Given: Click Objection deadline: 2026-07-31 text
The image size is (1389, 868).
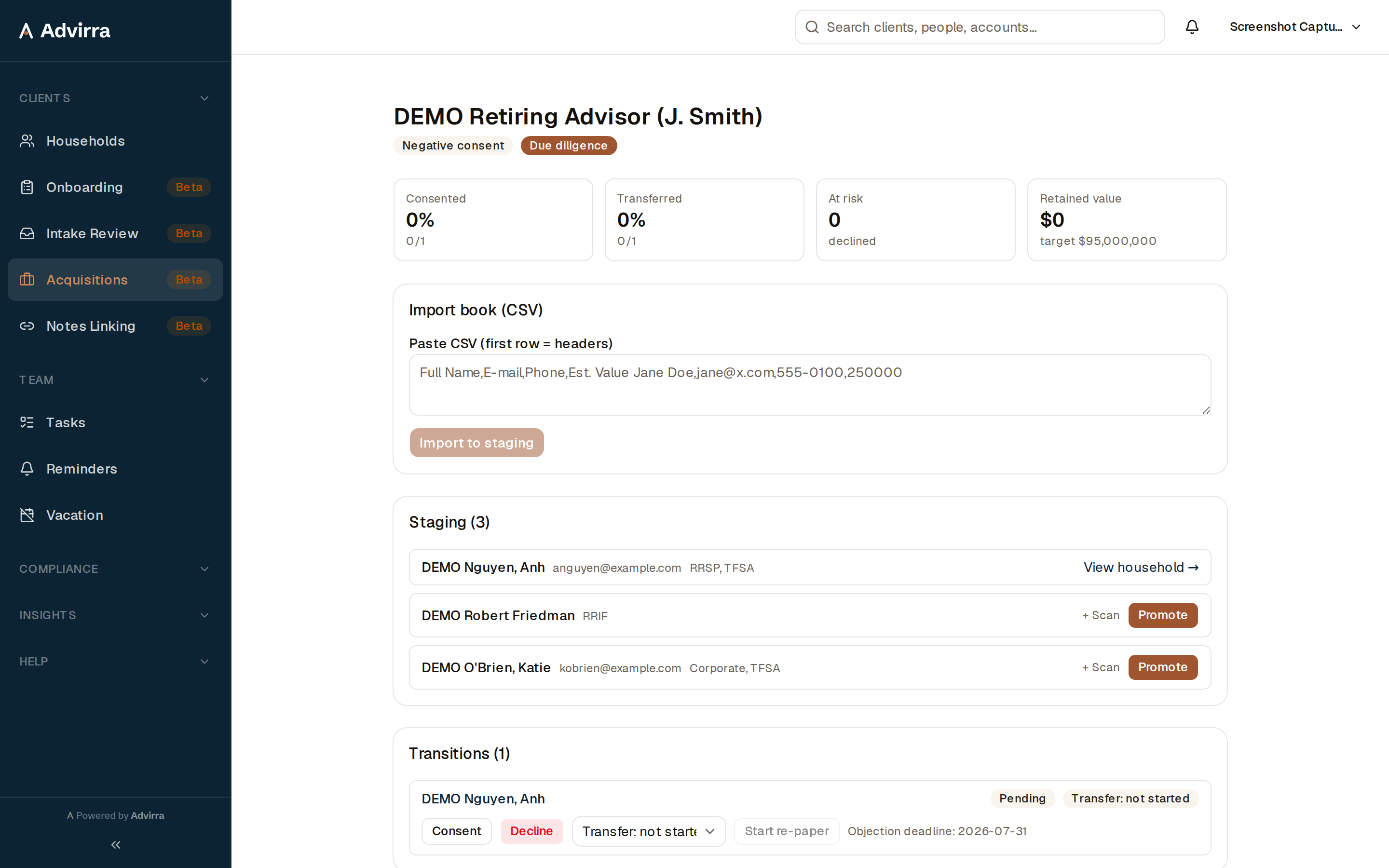Looking at the screenshot, I should (937, 831).
